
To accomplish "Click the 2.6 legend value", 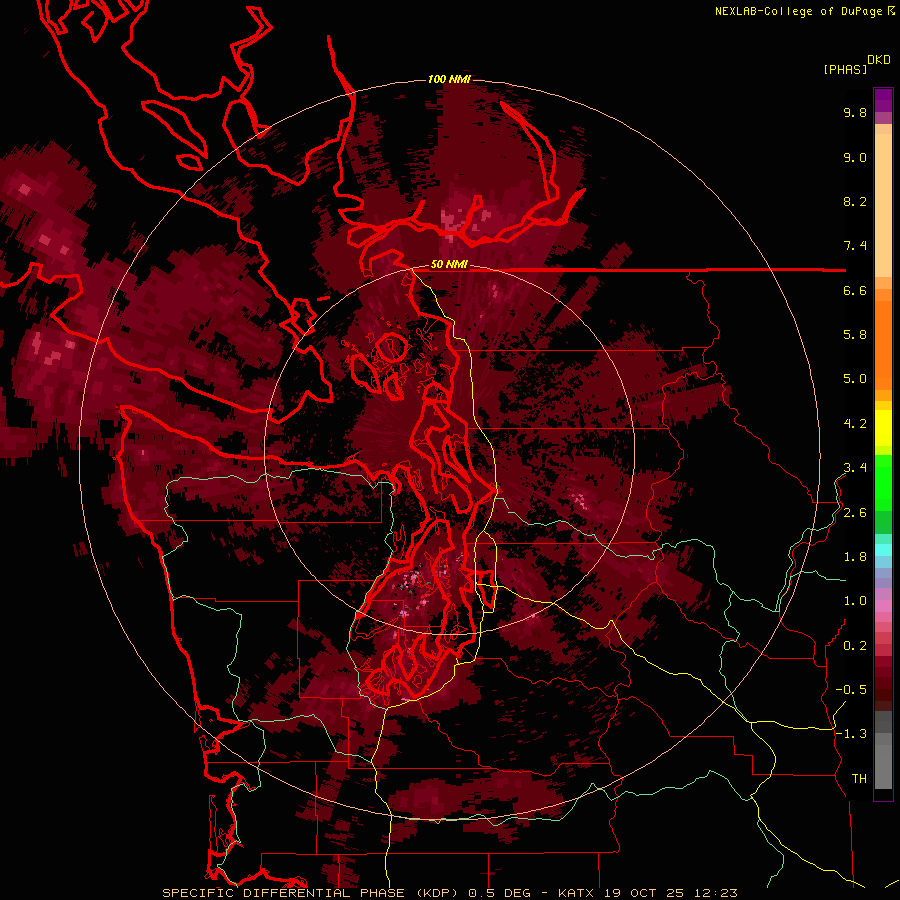I will 855,513.
